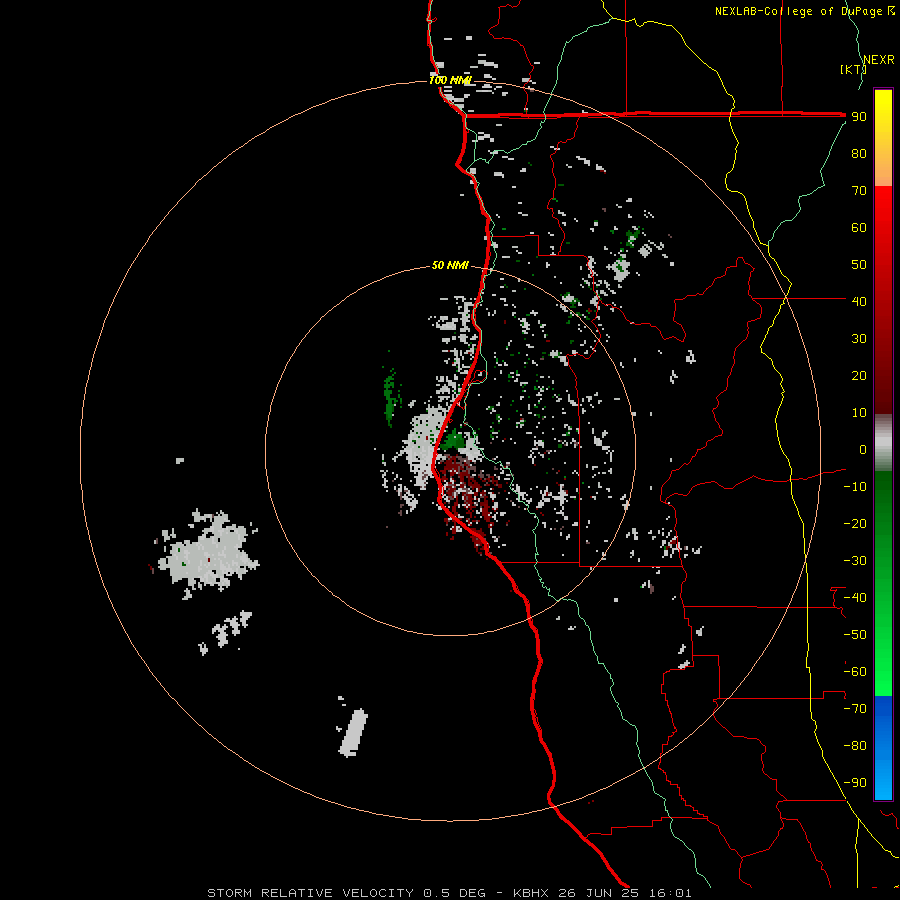Click the -10 value on velocity scale
The width and height of the screenshot is (900, 900).
click(x=855, y=487)
